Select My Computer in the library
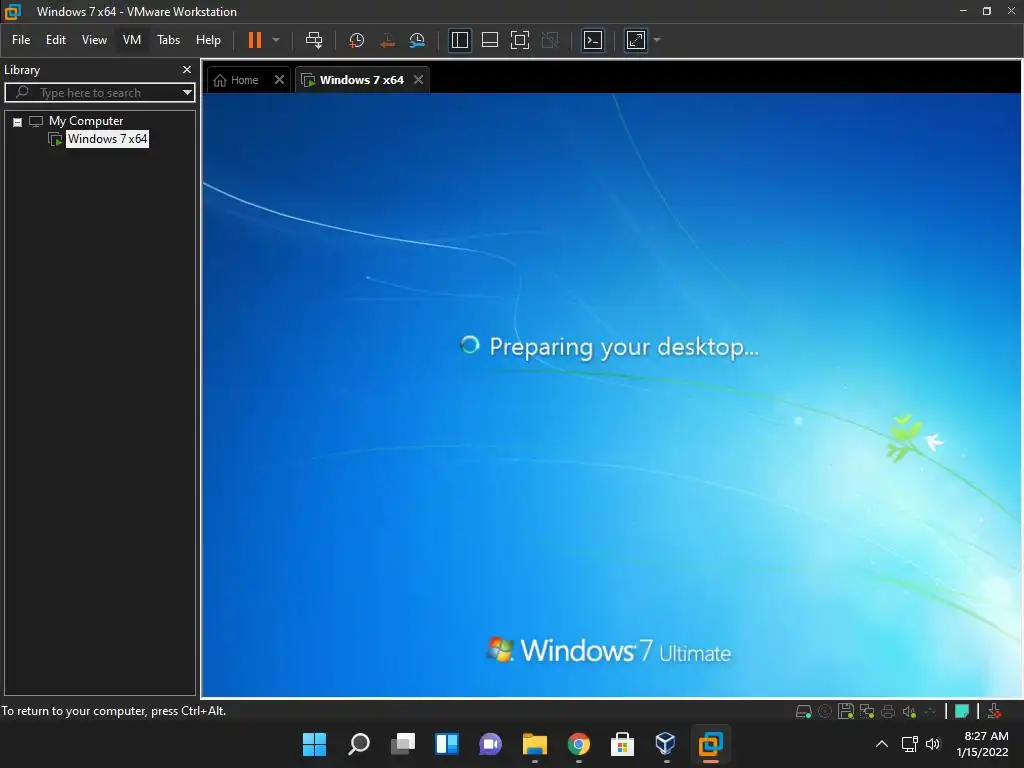This screenshot has width=1024, height=768. point(86,121)
